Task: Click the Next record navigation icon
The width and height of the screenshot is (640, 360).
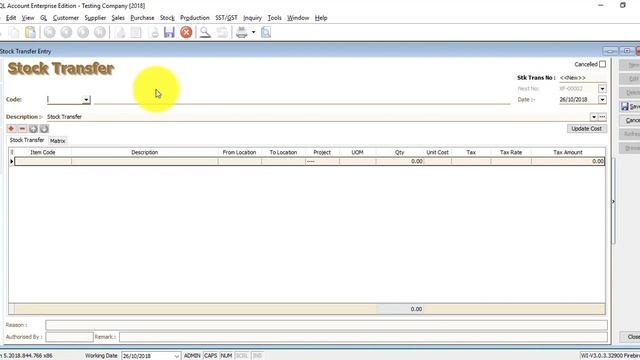Action: (x=83, y=32)
